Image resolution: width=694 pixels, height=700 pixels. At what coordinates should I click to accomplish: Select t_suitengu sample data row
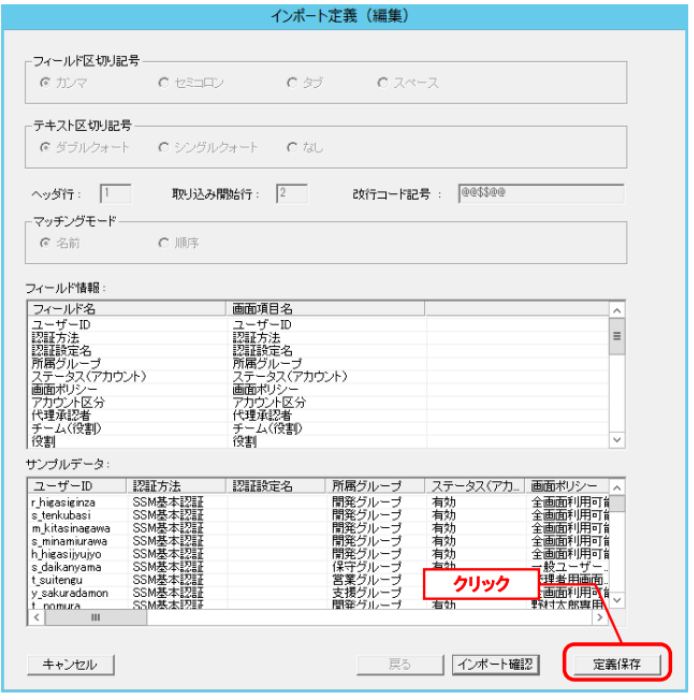[319, 580]
